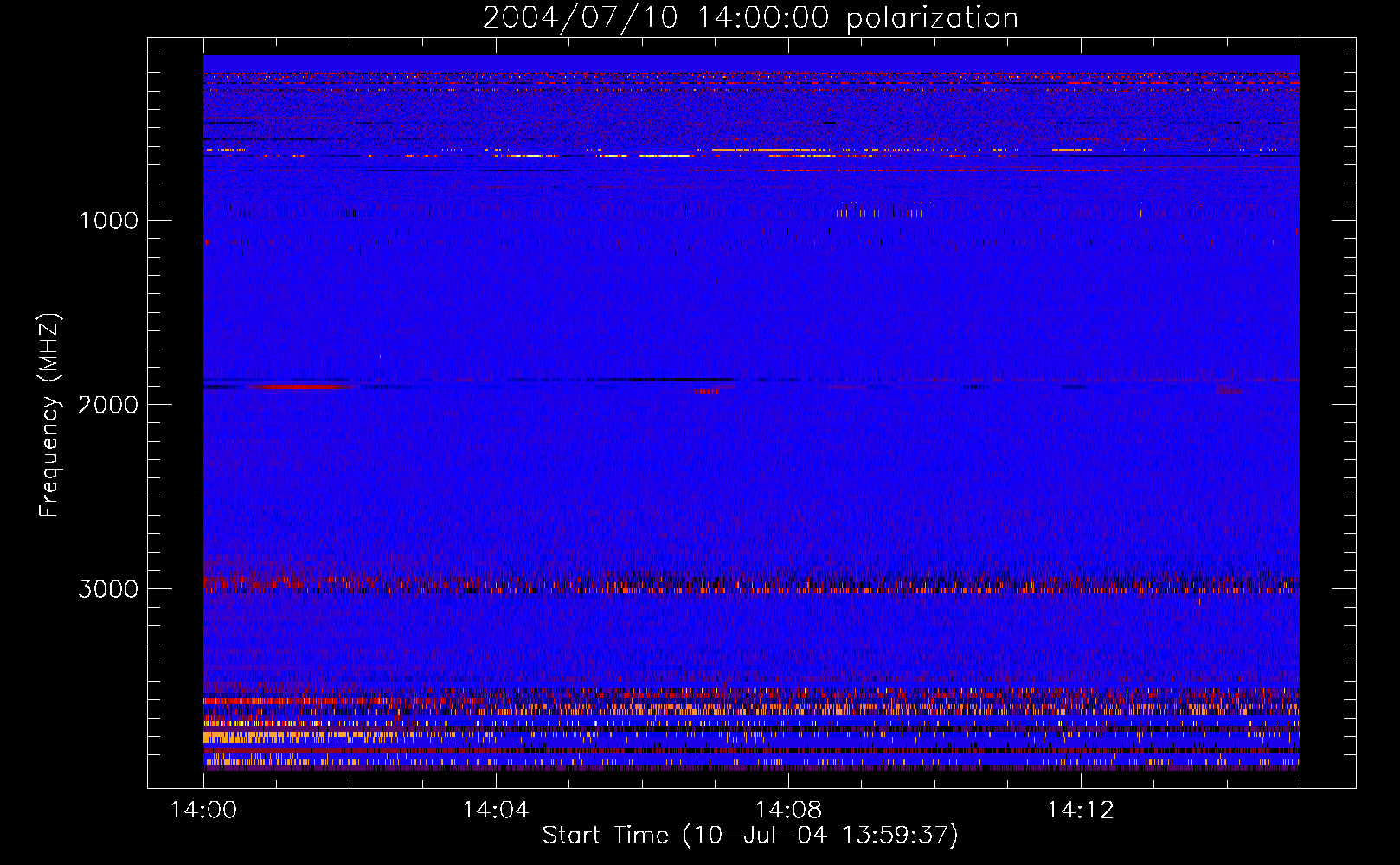1400x865 pixels.
Task: Click the 'Start Time (10-Jul-04 13:59:37)' x-axis label
Action: [750, 836]
